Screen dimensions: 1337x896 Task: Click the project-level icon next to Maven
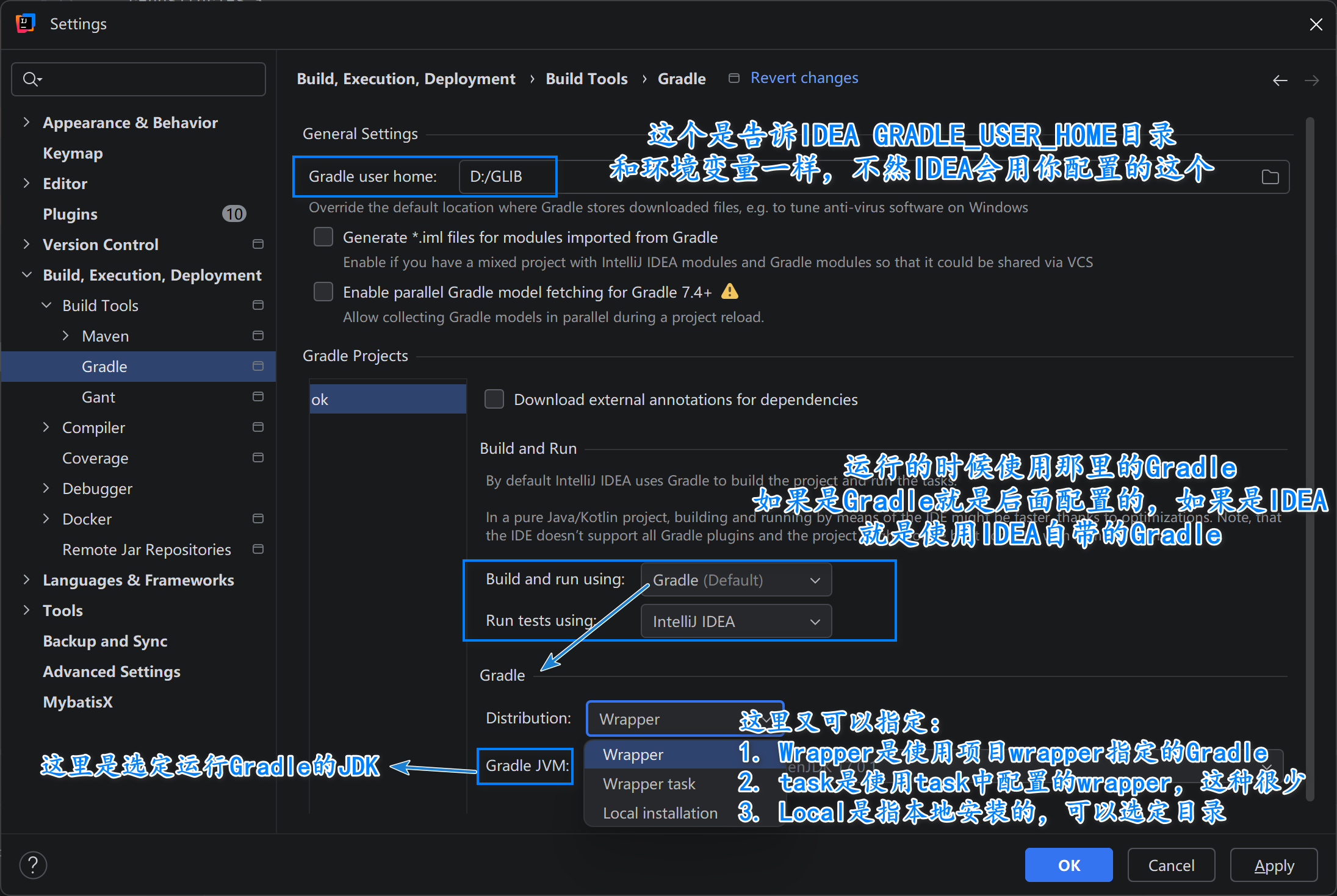click(x=258, y=336)
